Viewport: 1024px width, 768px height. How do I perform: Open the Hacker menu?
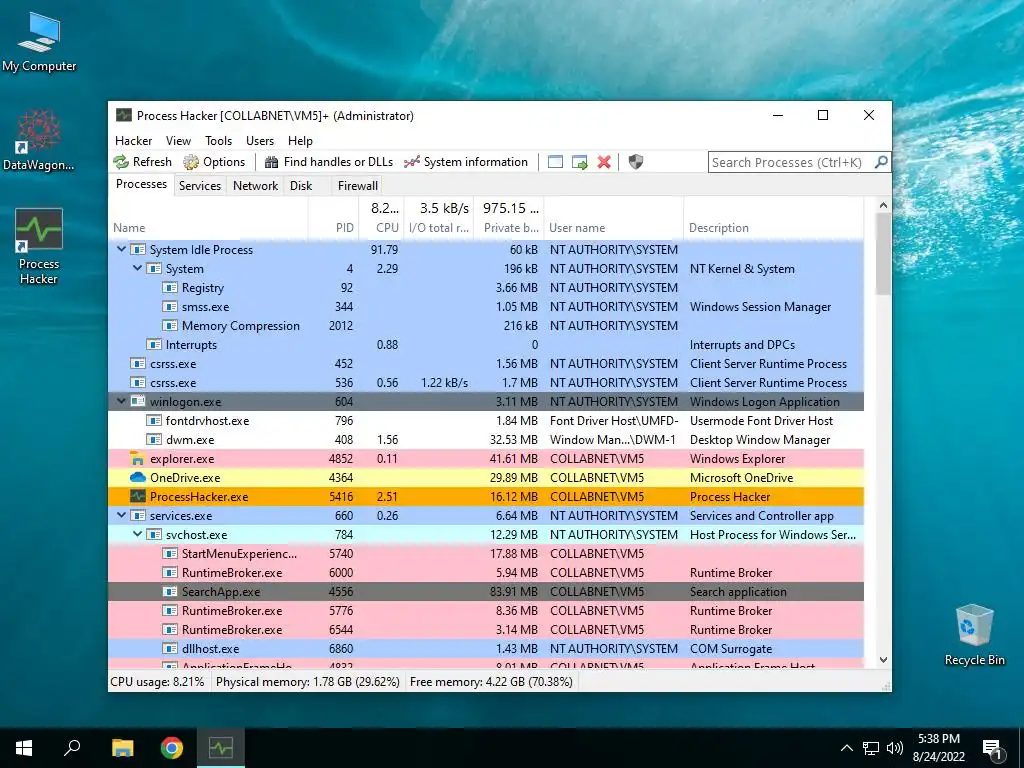pyautogui.click(x=133, y=140)
